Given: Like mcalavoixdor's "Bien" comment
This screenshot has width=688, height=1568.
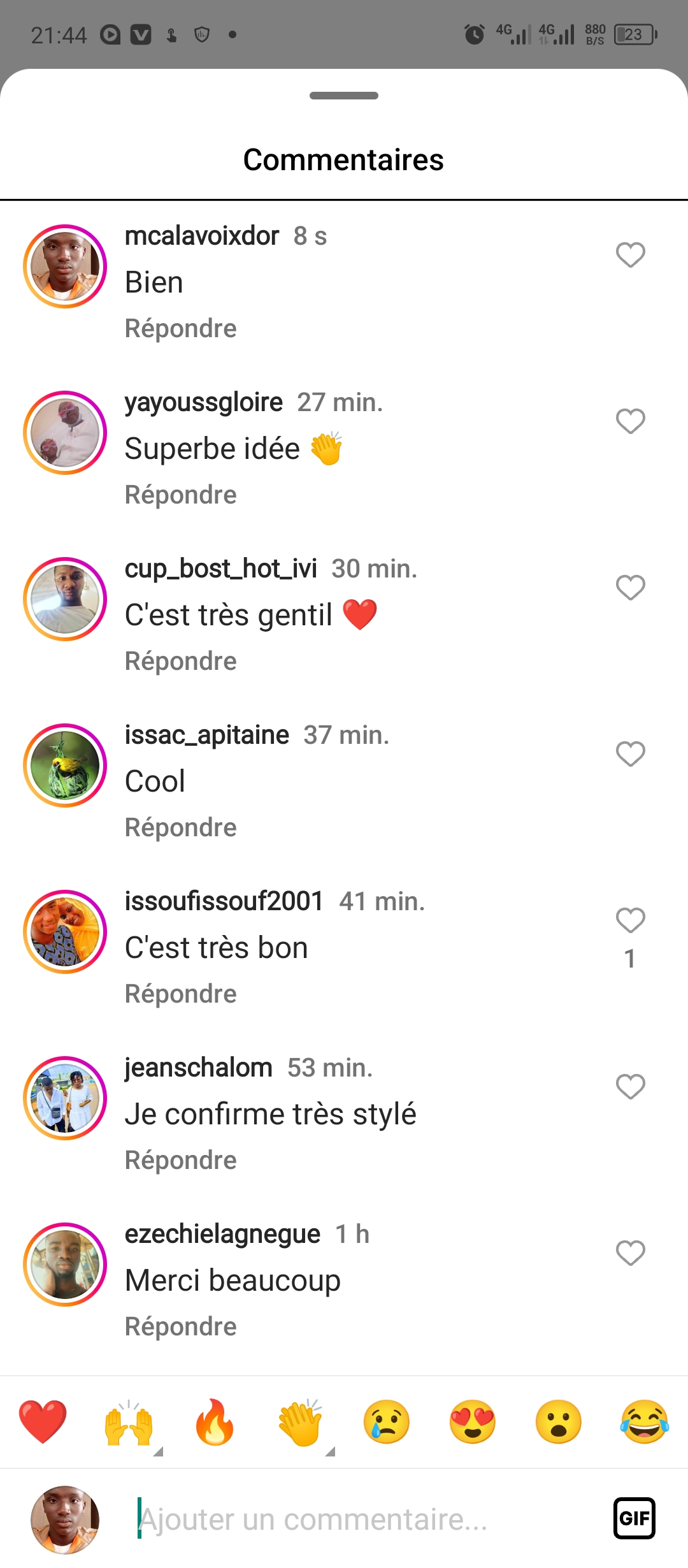Looking at the screenshot, I should [631, 255].
